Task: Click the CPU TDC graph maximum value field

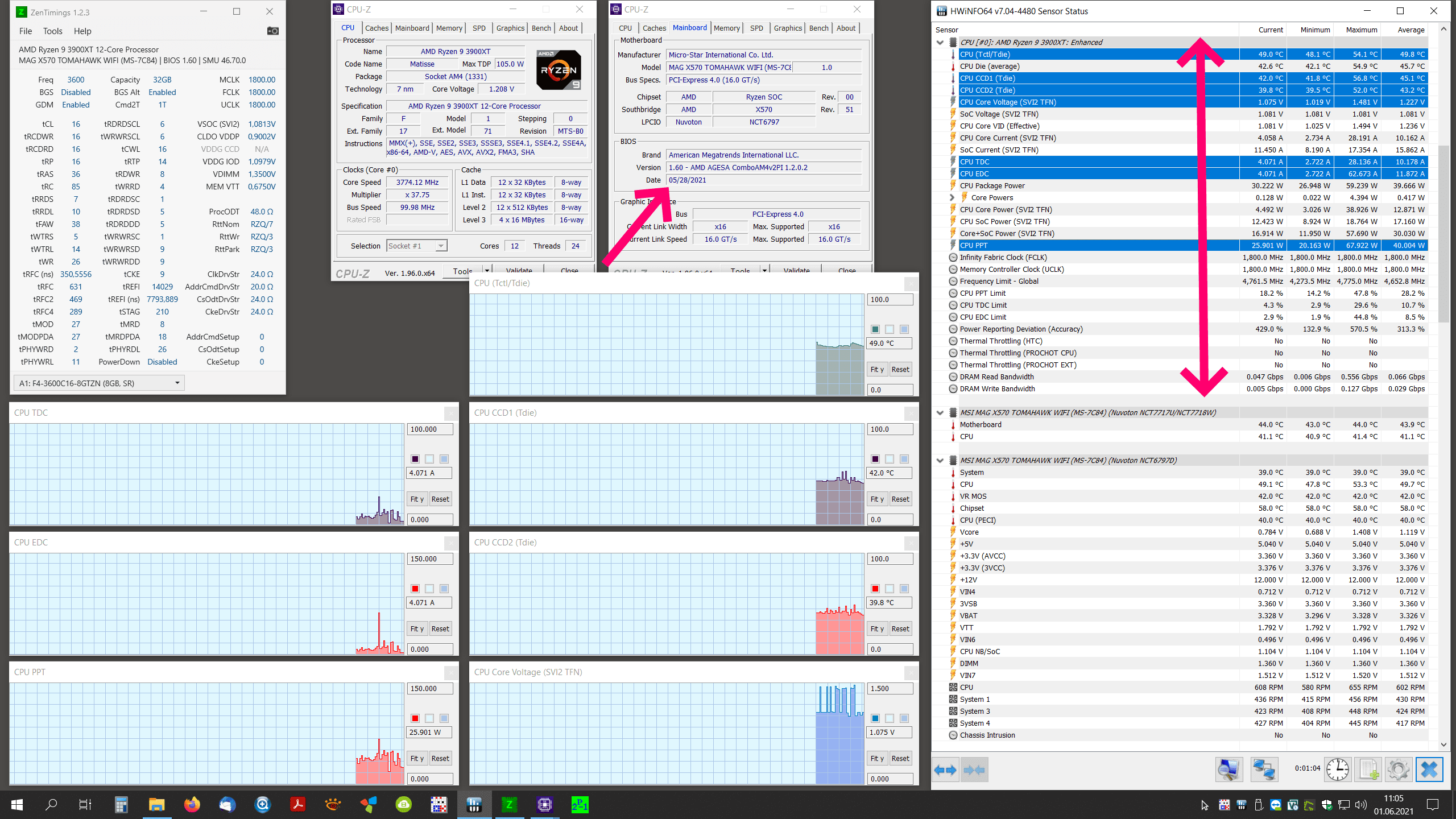Action: 429,429
